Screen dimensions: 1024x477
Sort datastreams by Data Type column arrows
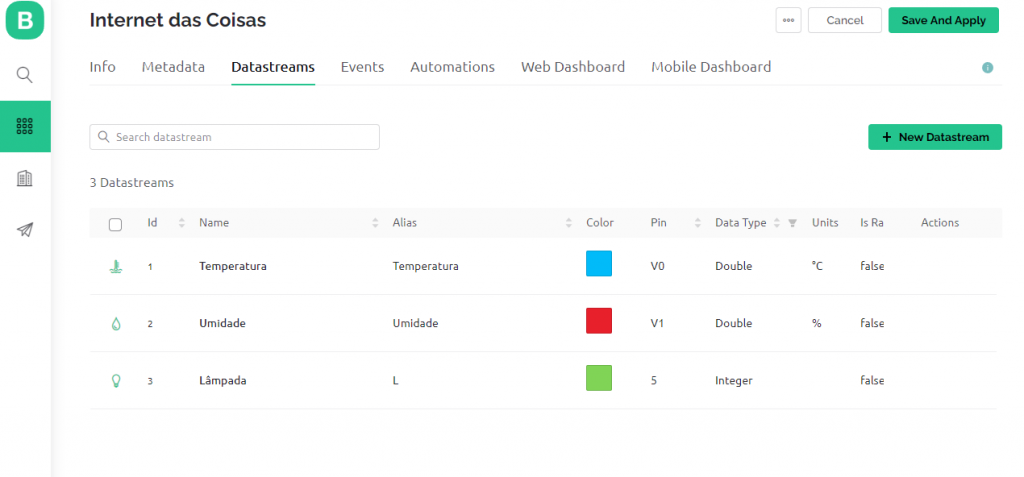pos(777,223)
